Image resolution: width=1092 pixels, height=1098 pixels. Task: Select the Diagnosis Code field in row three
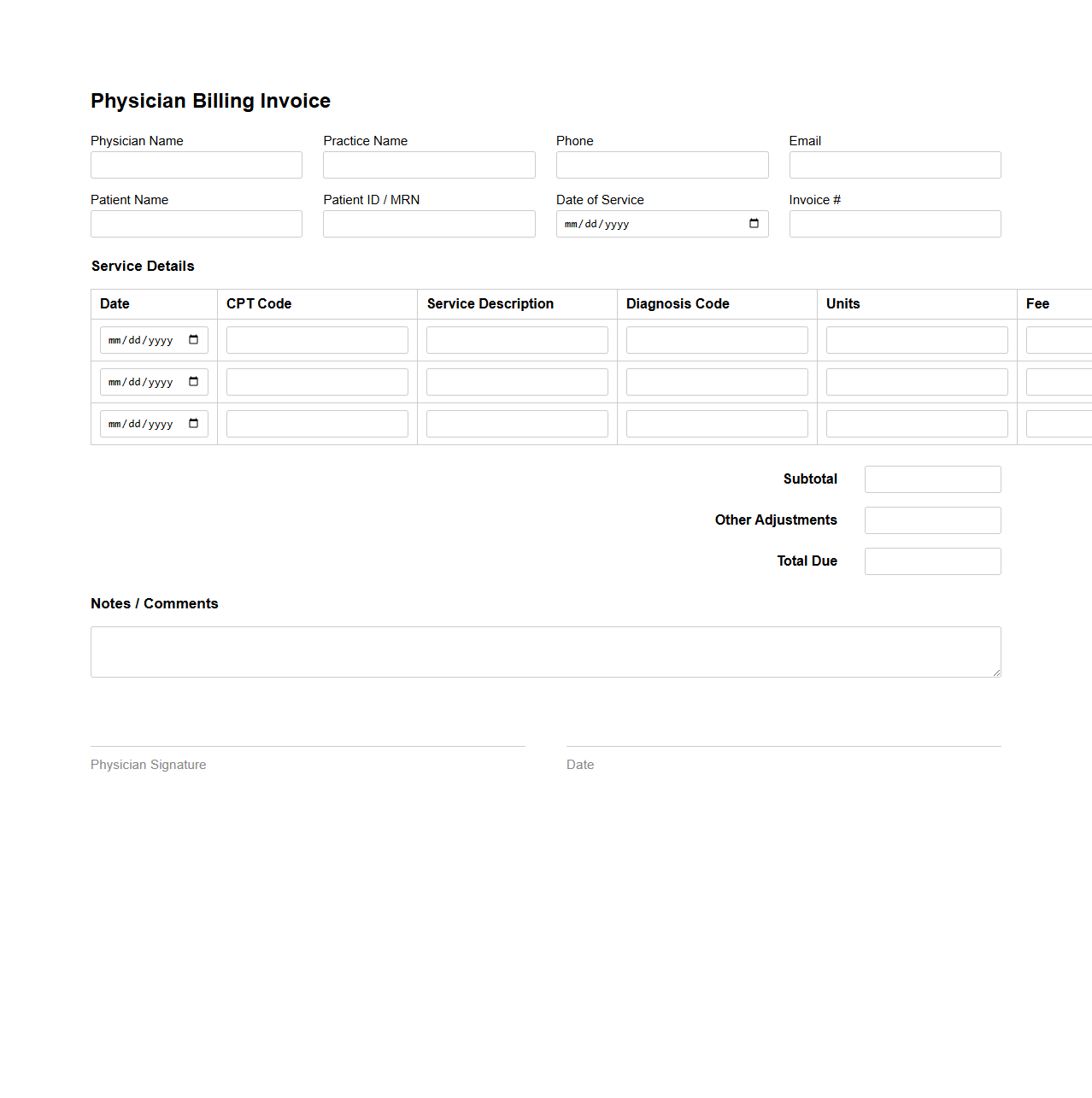[716, 423]
